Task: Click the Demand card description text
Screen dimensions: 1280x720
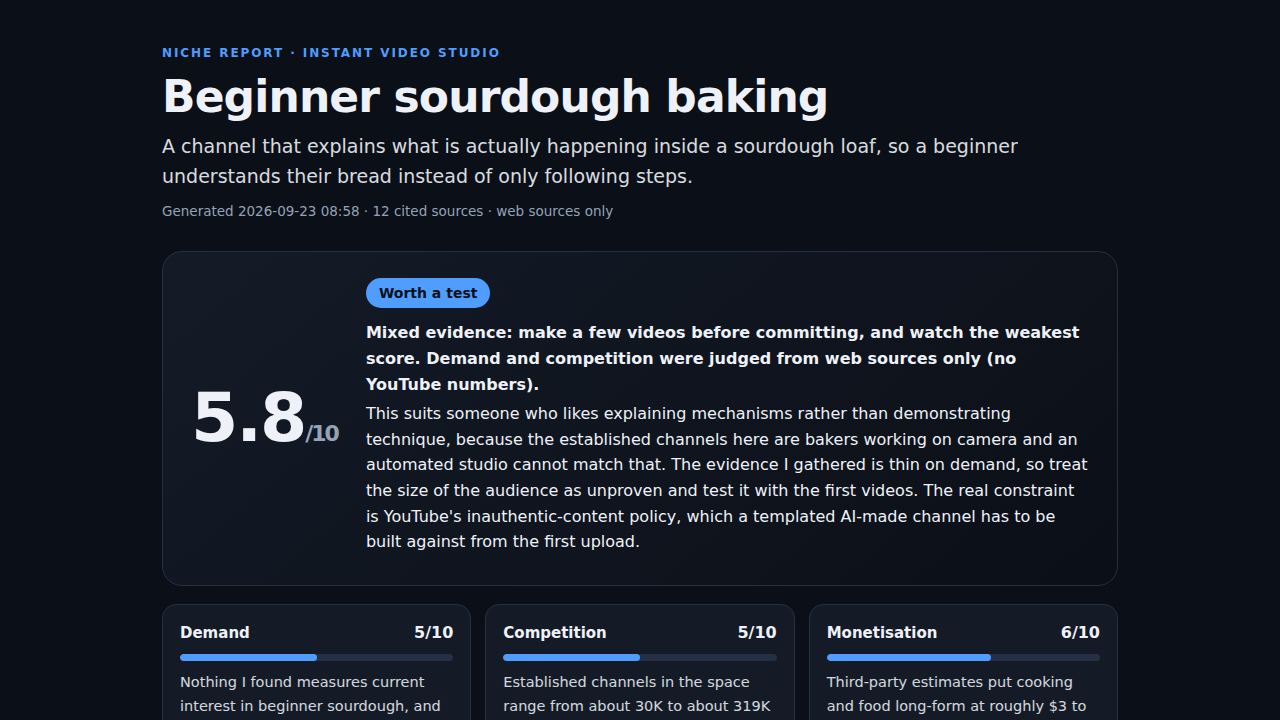Action: point(316,697)
